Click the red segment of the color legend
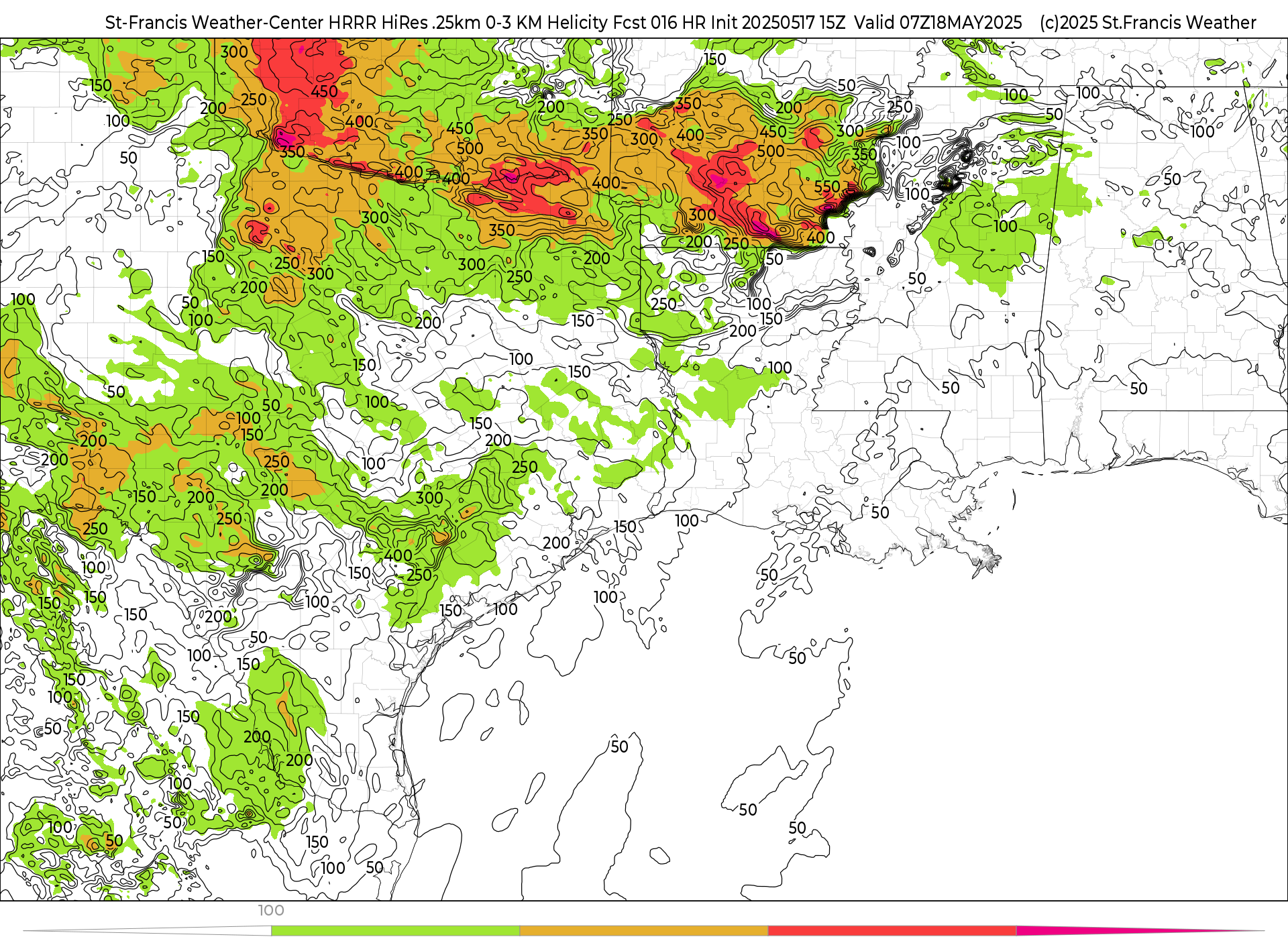Viewport: 1288px width, 939px height. coord(892,931)
